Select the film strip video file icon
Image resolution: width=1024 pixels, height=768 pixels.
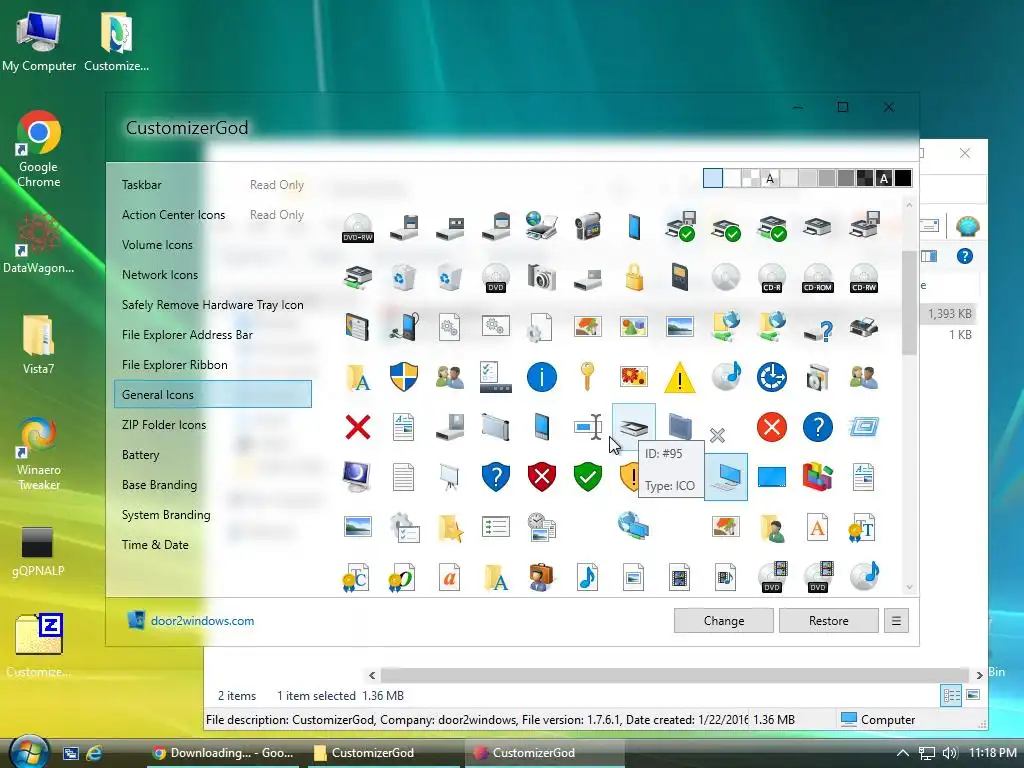[680, 578]
